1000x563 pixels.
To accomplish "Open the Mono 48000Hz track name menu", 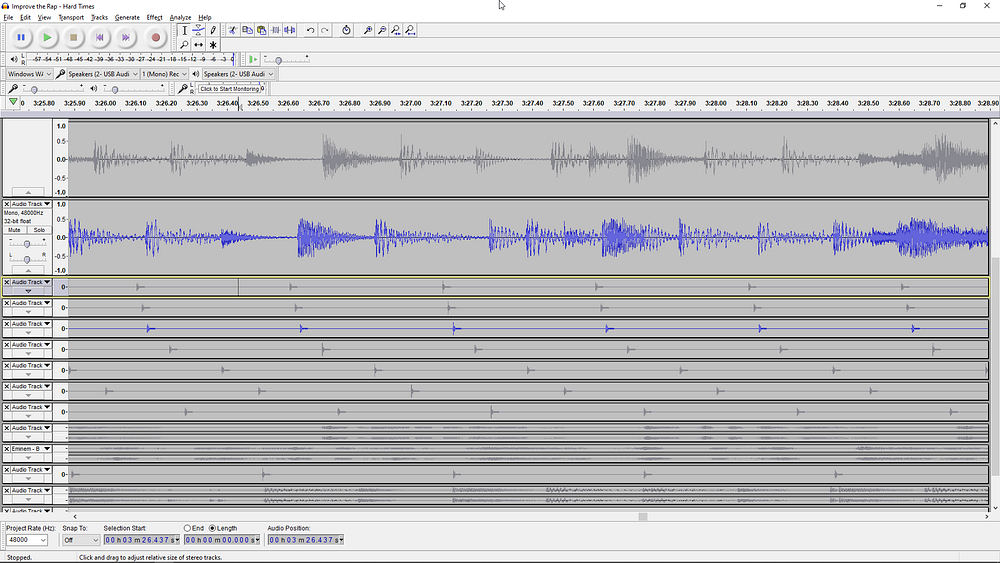I will click(x=31, y=204).
